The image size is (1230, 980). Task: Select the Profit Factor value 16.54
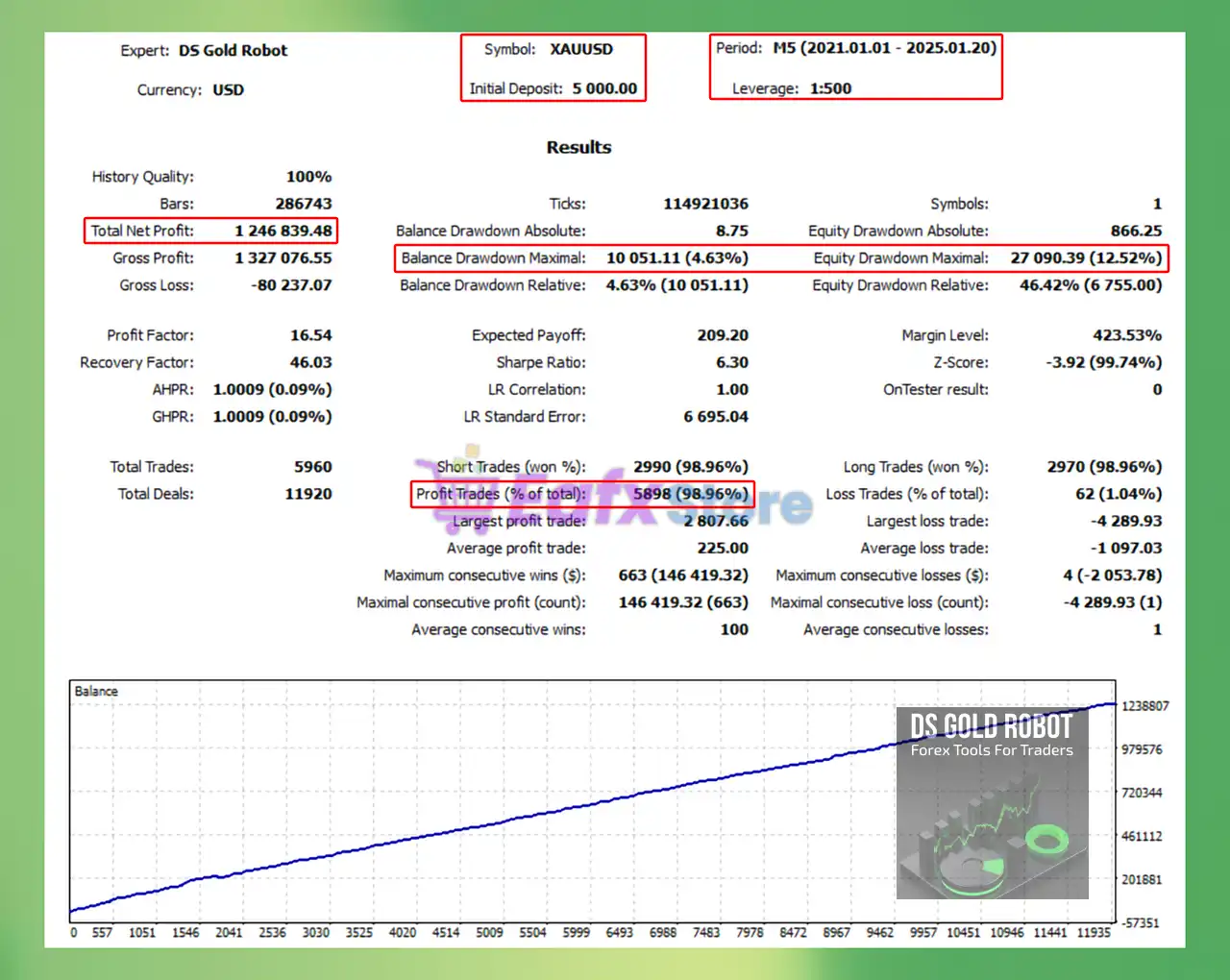coord(310,335)
